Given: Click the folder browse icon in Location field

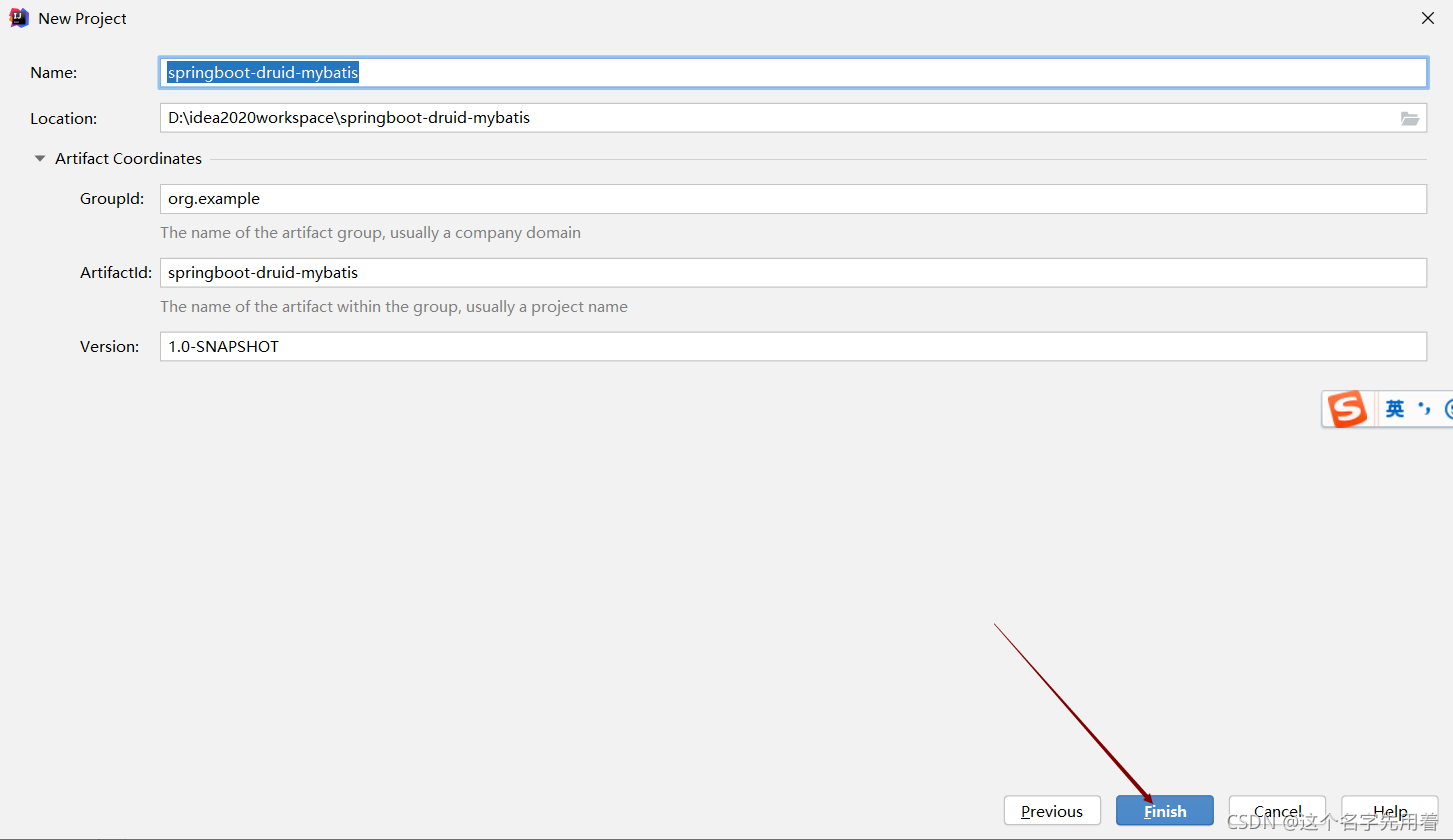Looking at the screenshot, I should point(1410,118).
